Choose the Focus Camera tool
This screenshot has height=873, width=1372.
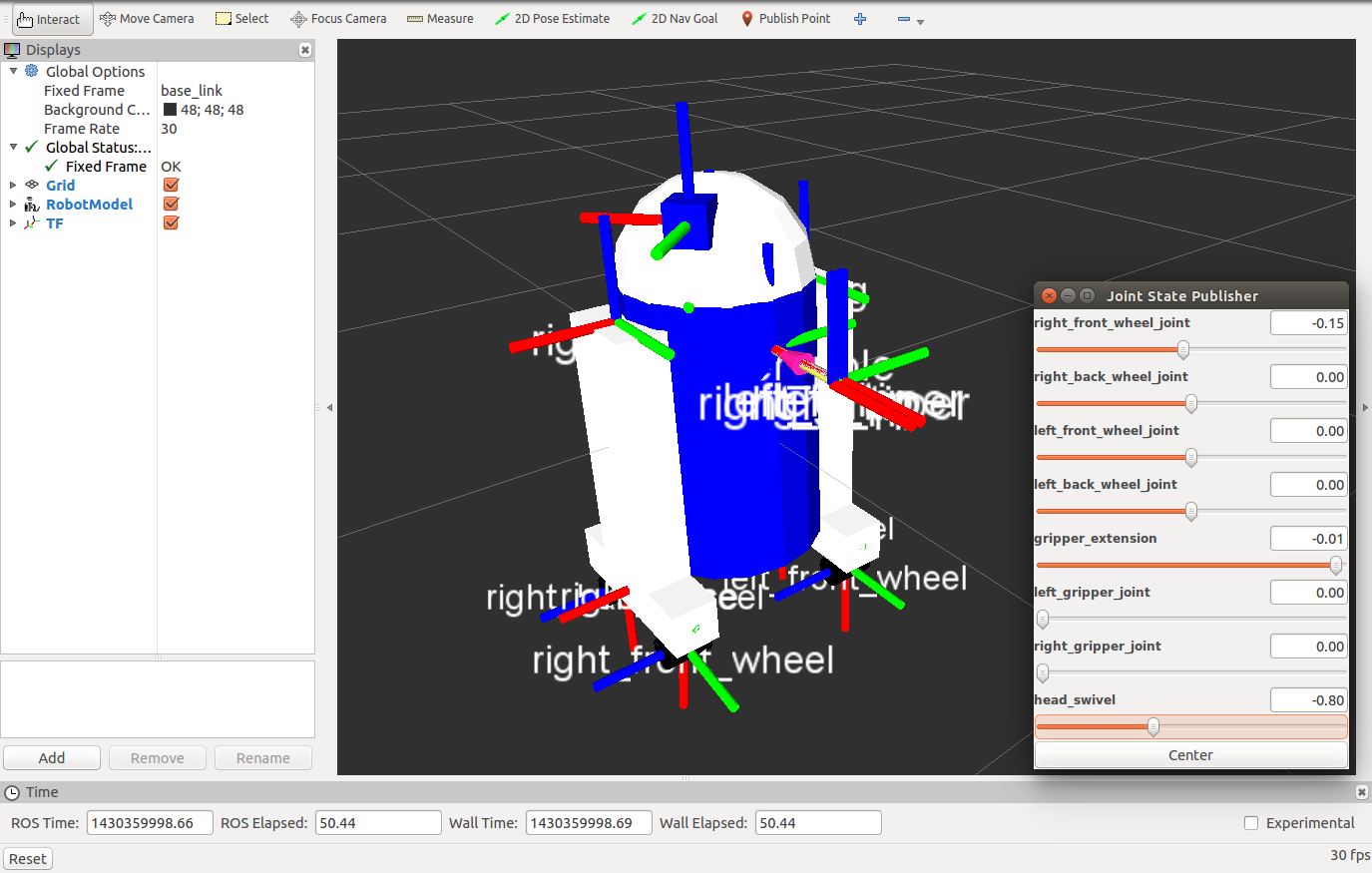[x=338, y=19]
